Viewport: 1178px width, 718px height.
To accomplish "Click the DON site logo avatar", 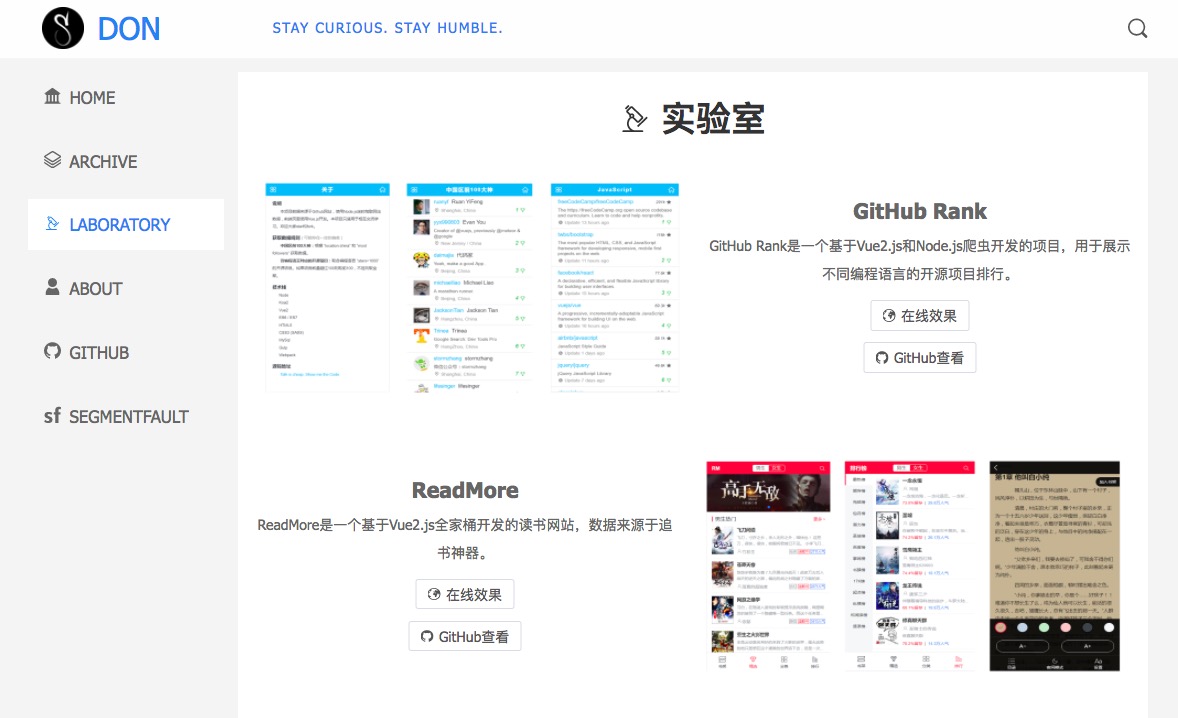I will pos(63,29).
